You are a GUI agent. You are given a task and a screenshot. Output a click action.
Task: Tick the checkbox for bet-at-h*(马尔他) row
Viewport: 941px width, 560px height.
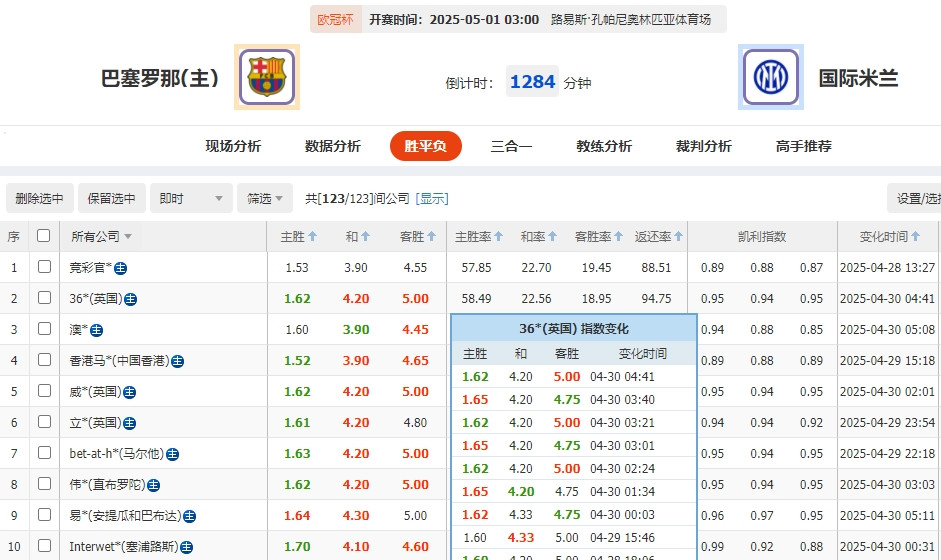pos(44,453)
